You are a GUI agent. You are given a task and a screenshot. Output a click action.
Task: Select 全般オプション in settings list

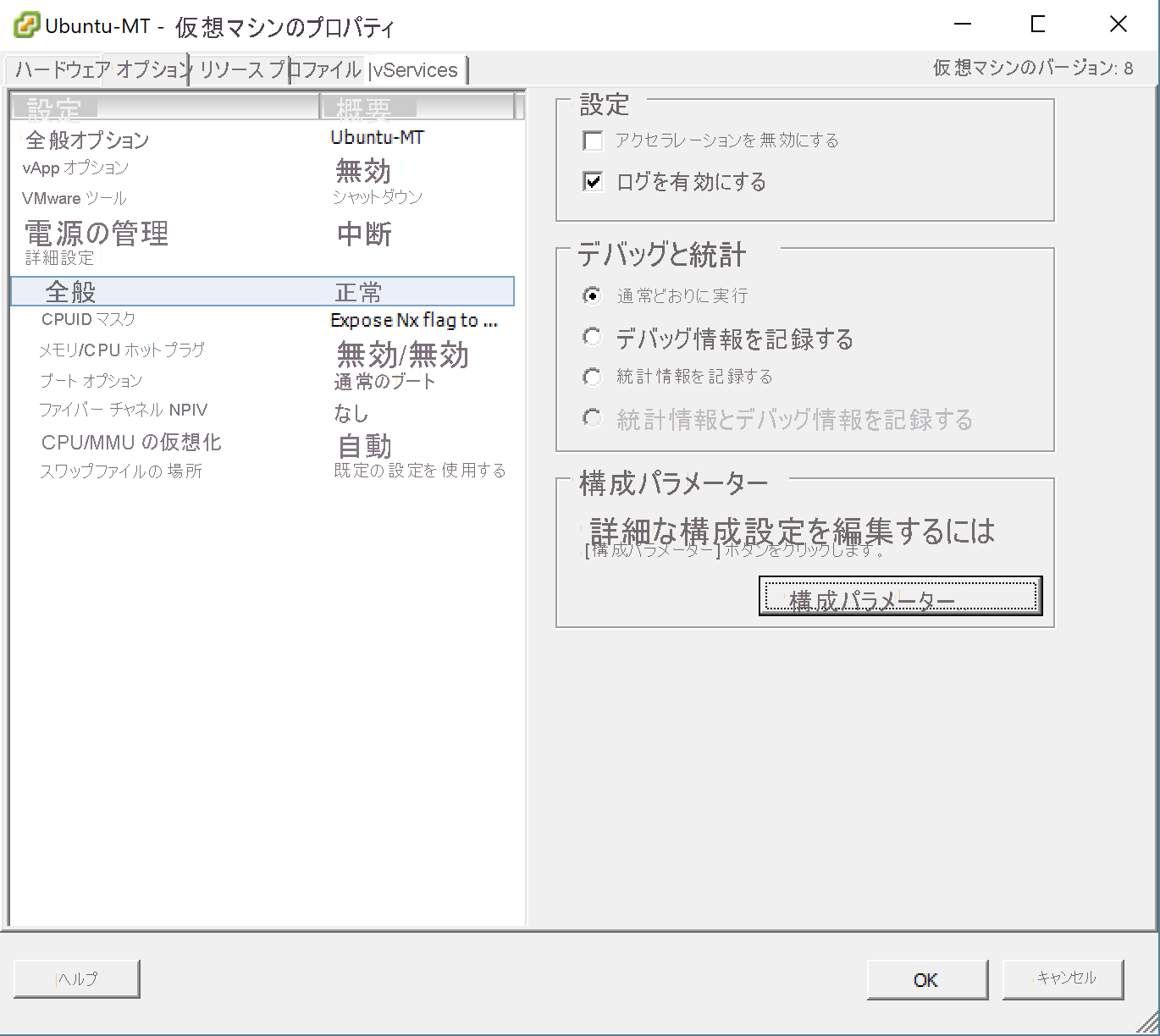(87, 140)
